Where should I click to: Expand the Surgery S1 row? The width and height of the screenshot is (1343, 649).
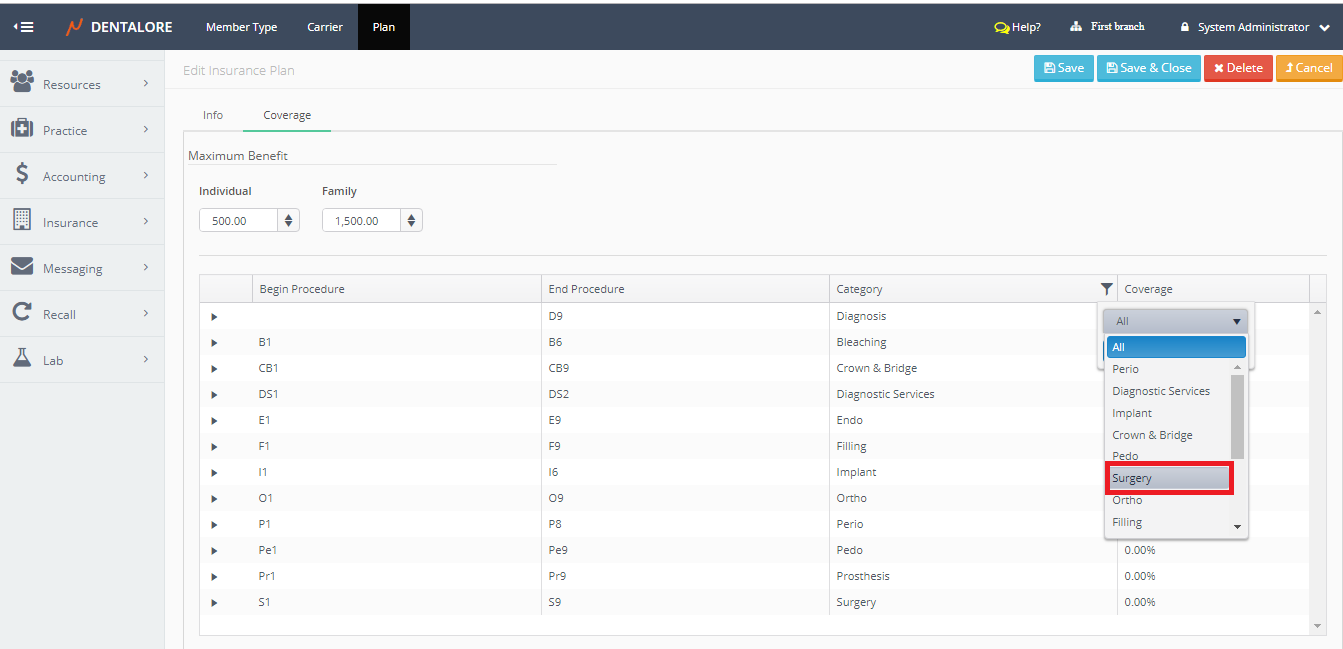click(x=214, y=602)
